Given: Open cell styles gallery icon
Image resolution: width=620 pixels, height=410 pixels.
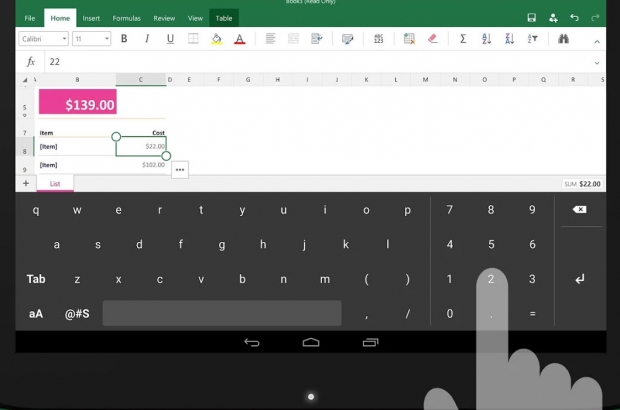Looking at the screenshot, I should pyautogui.click(x=348, y=39).
